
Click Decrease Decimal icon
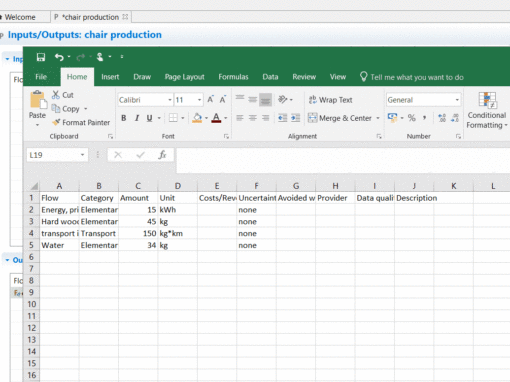[455, 118]
